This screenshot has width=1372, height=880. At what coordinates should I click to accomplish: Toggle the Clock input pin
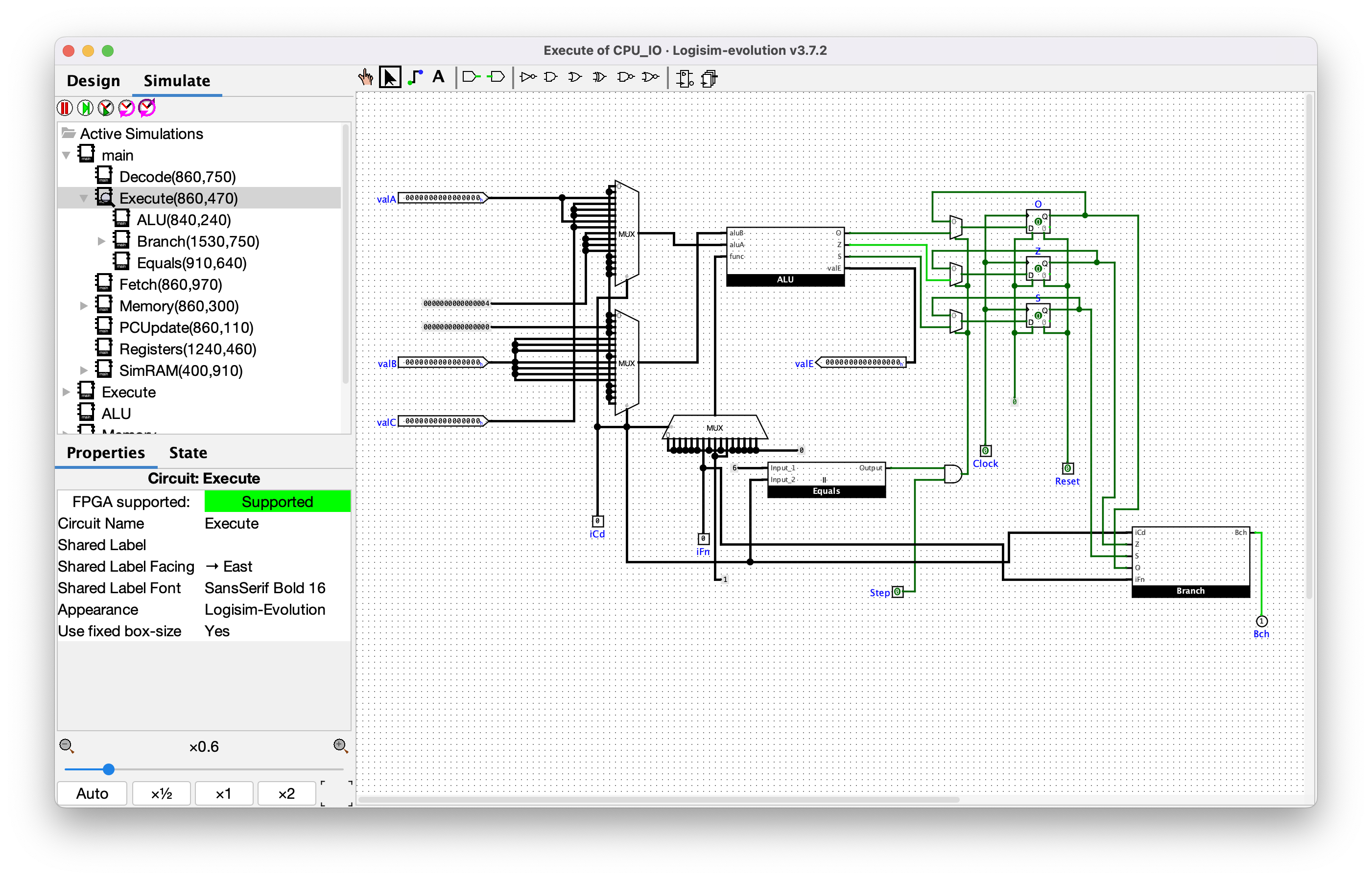click(985, 450)
